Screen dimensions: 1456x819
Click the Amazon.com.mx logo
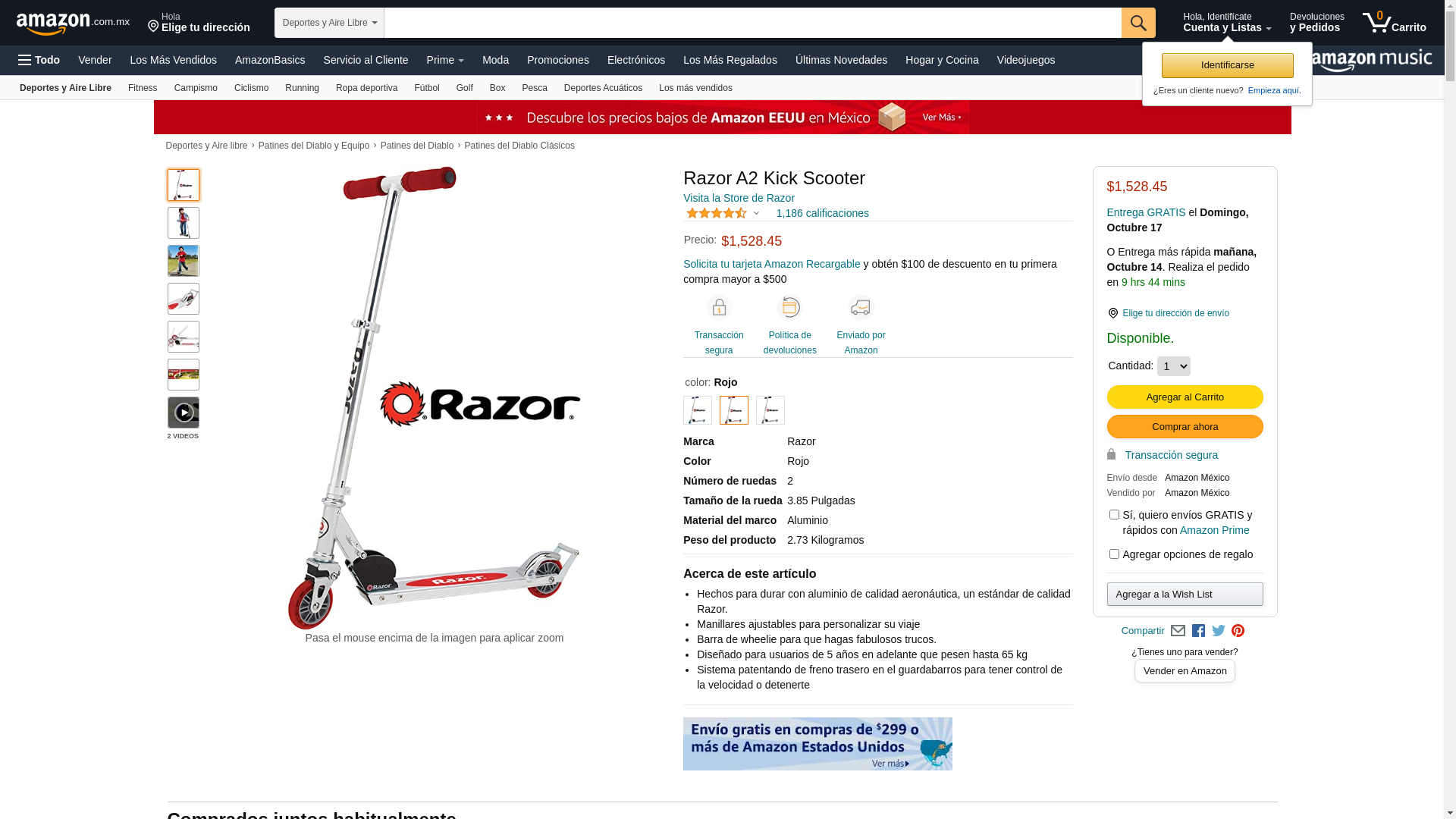[x=73, y=23]
